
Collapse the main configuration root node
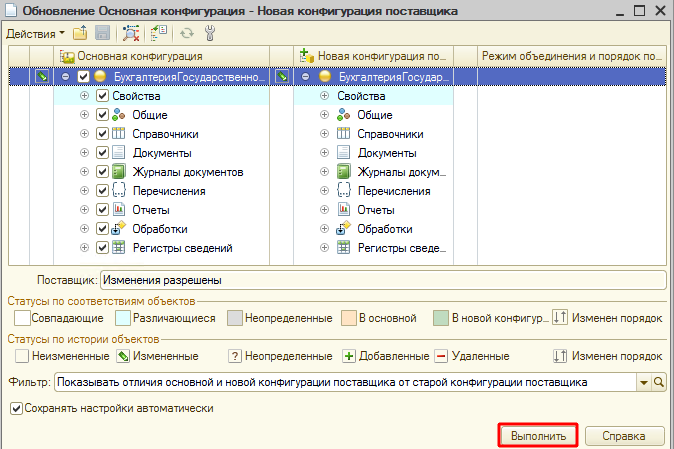(65, 76)
